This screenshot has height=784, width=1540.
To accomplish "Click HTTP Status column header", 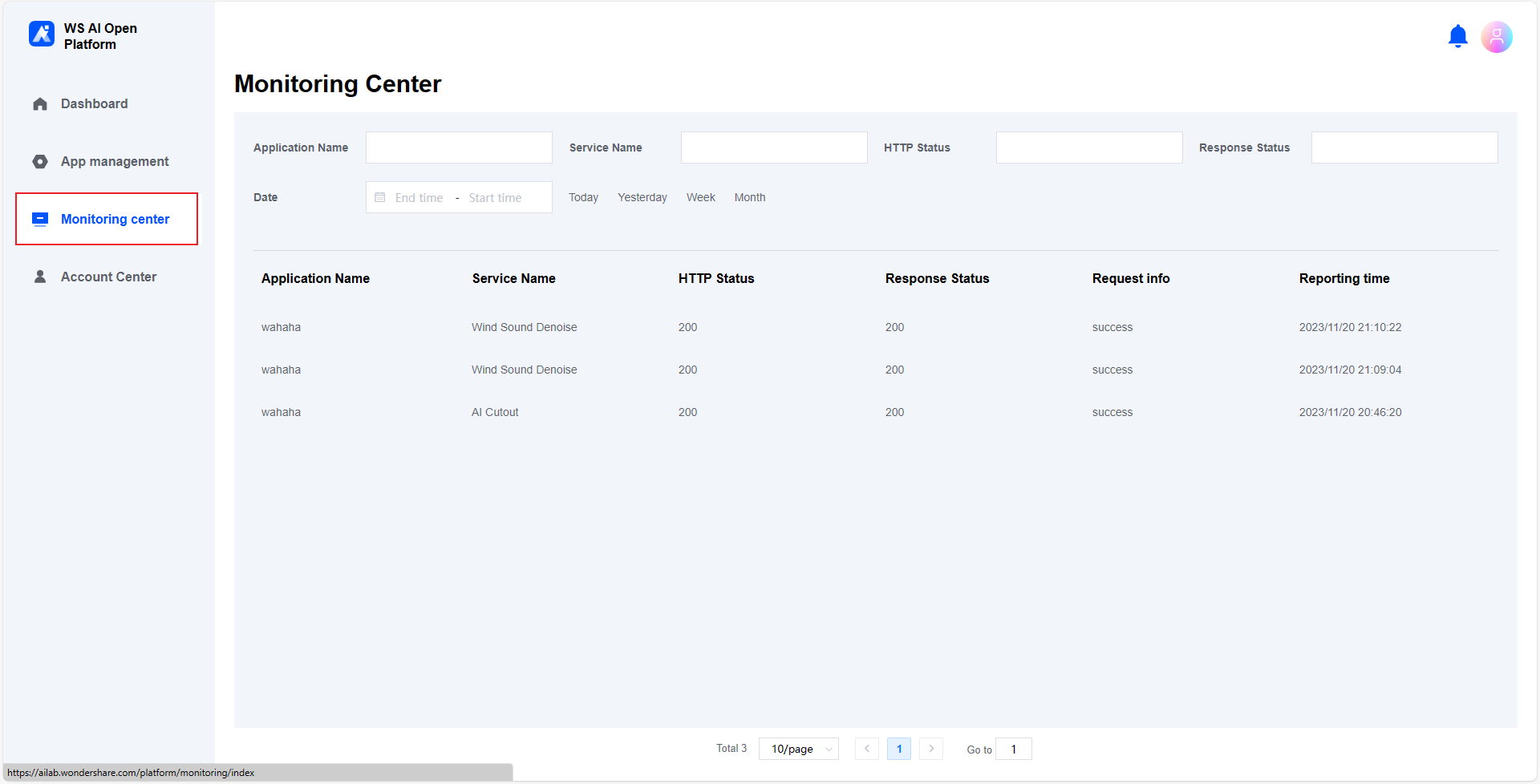I will point(716,278).
